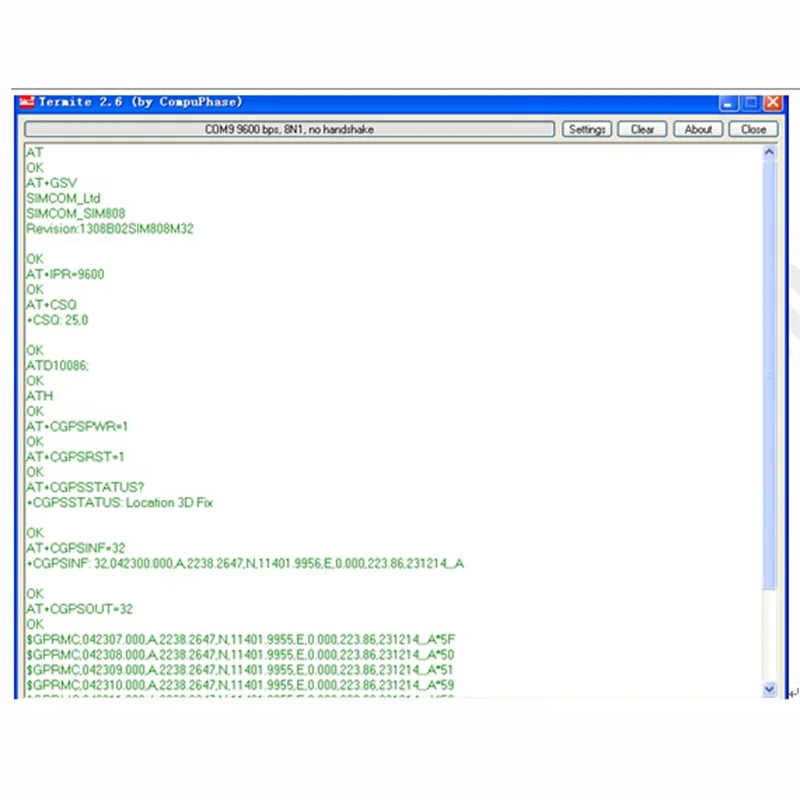The image size is (800, 800).
Task: Click the Termite 2.6 title bar text
Action: point(140,102)
